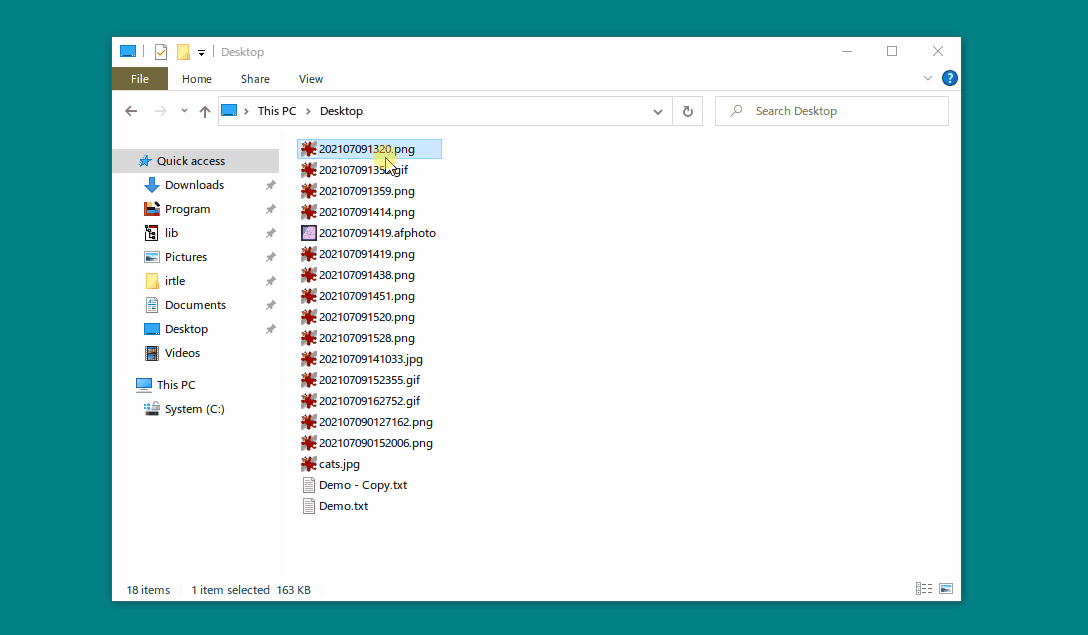Click This PC in the address bar
The height and width of the screenshot is (635, 1088).
[277, 111]
